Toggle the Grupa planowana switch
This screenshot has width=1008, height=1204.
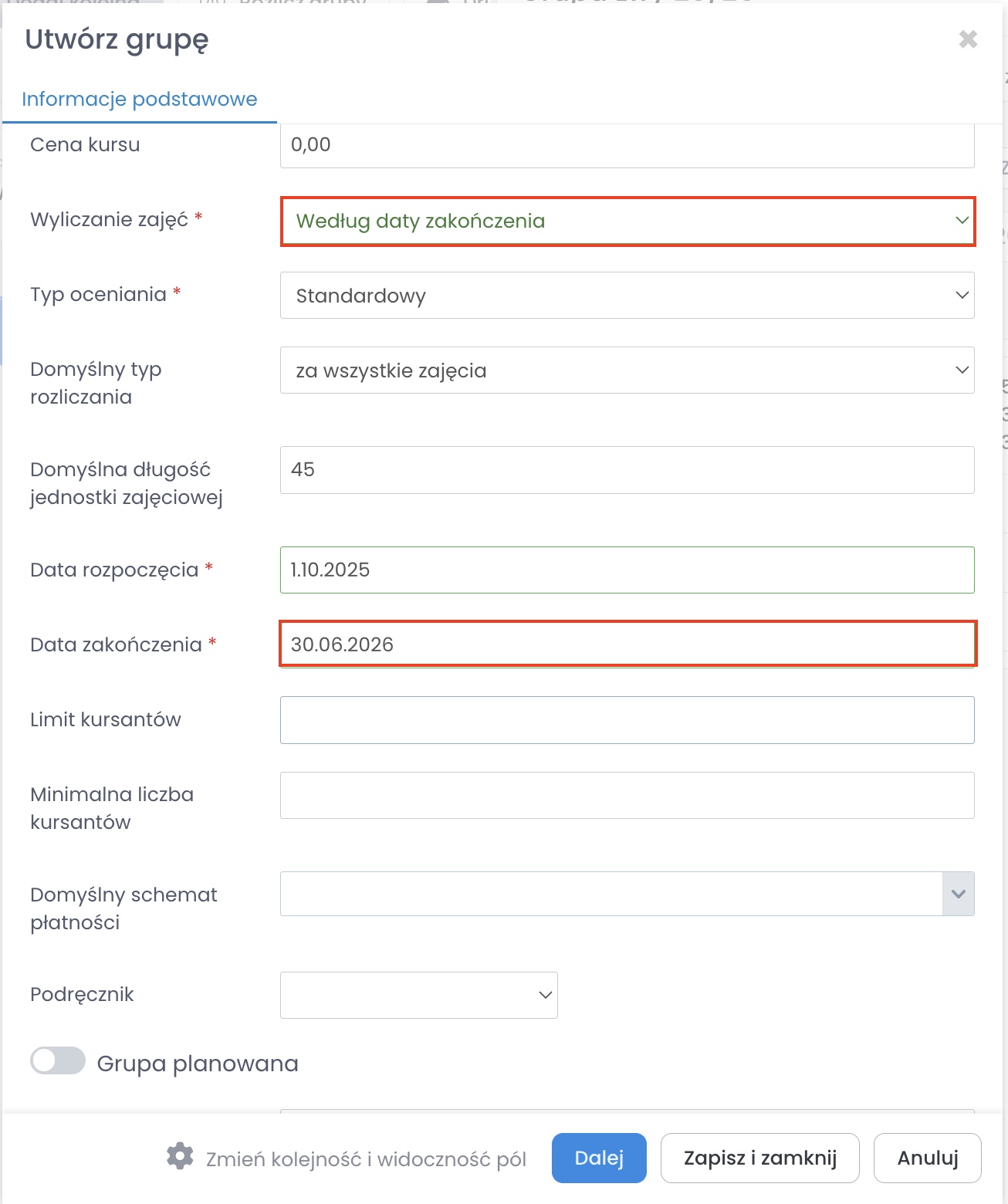(58, 1060)
